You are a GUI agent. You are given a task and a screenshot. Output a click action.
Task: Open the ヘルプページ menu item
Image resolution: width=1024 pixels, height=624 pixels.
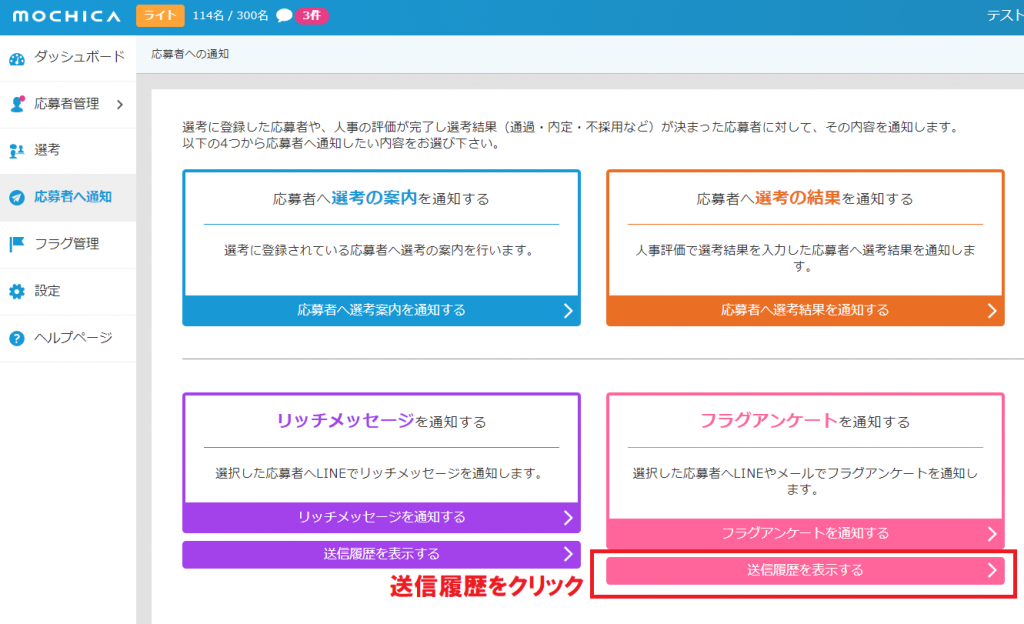point(73,338)
